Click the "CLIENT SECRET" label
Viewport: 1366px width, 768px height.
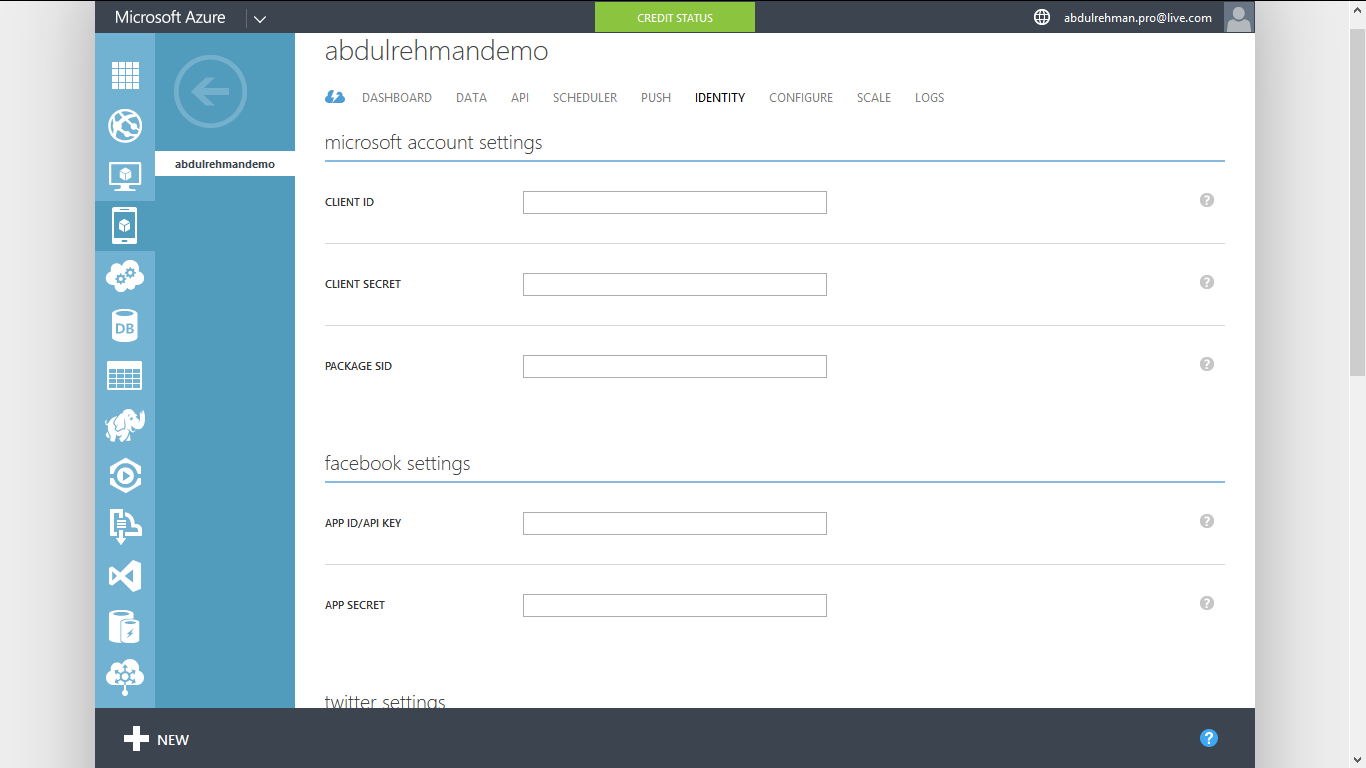pyautogui.click(x=363, y=284)
